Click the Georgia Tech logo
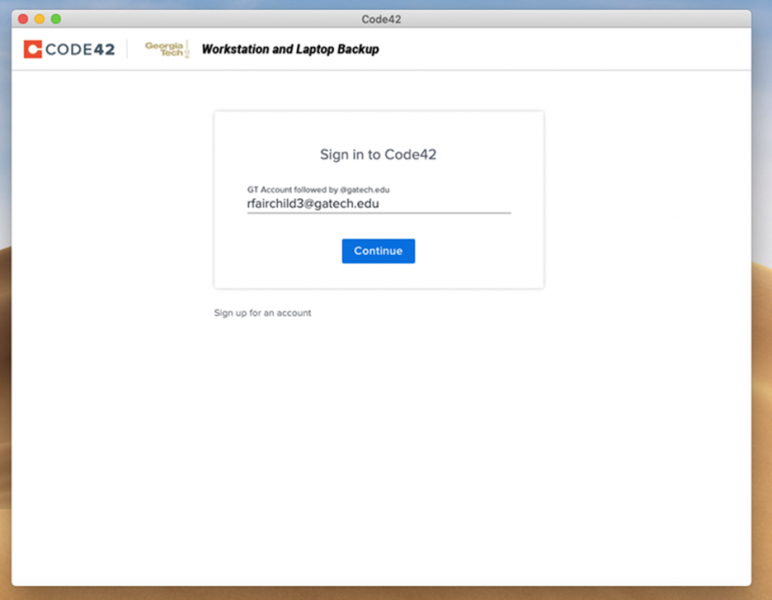 pyautogui.click(x=167, y=49)
